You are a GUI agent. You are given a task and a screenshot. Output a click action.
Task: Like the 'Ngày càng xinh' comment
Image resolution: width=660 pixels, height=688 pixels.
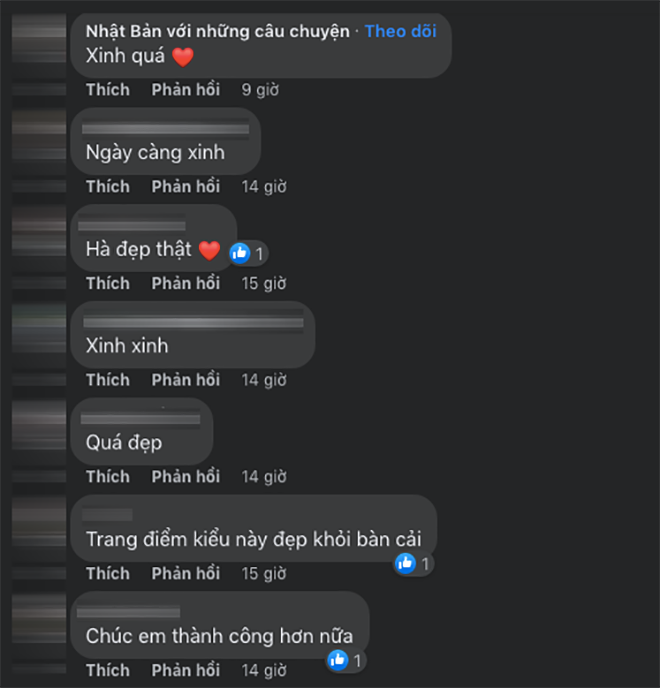click(108, 186)
